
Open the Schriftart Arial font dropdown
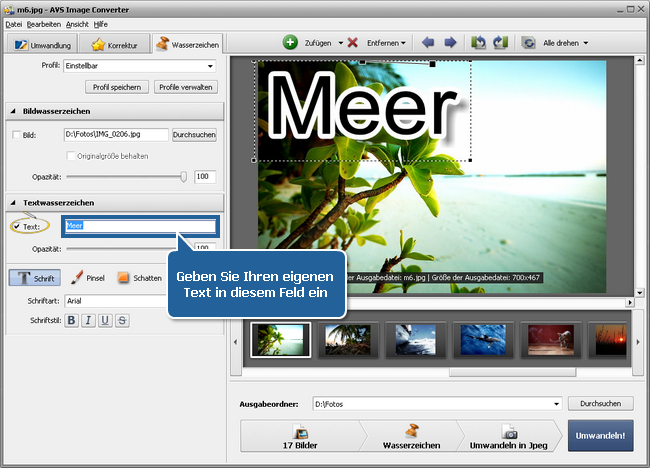116,301
